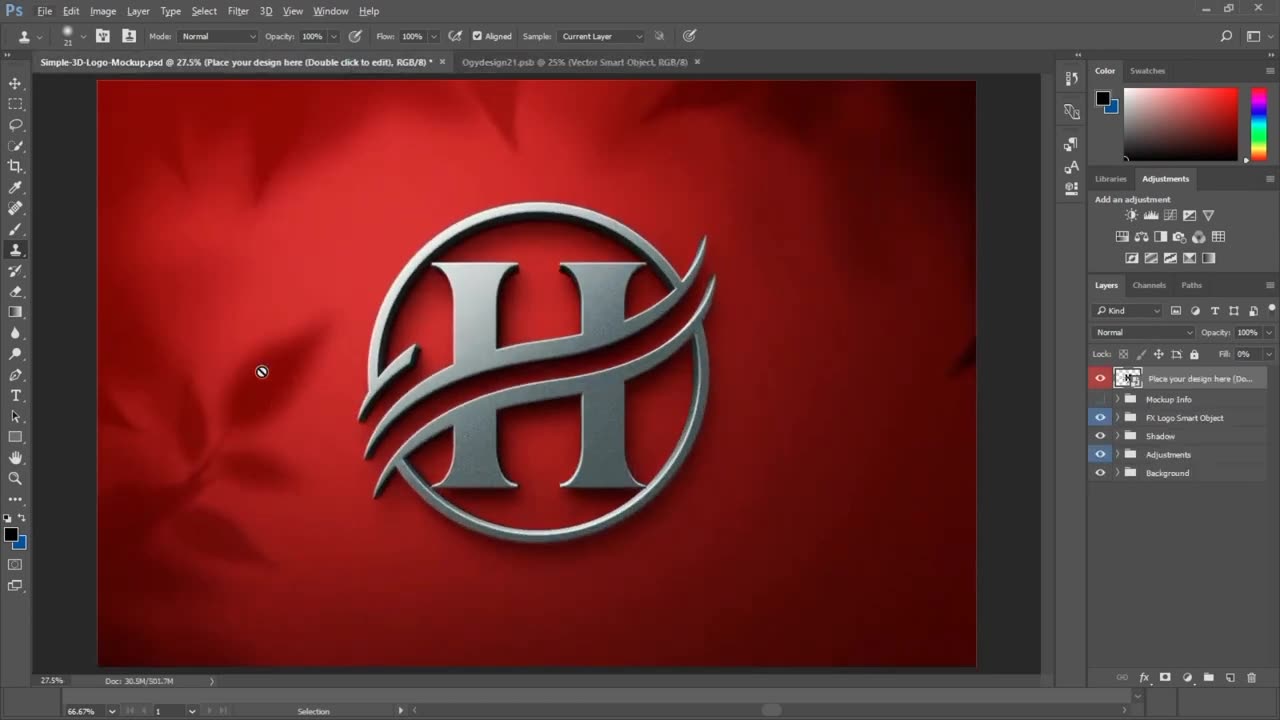Toggle the Aligned checkbox
This screenshot has height=720, width=1280.
[477, 36]
